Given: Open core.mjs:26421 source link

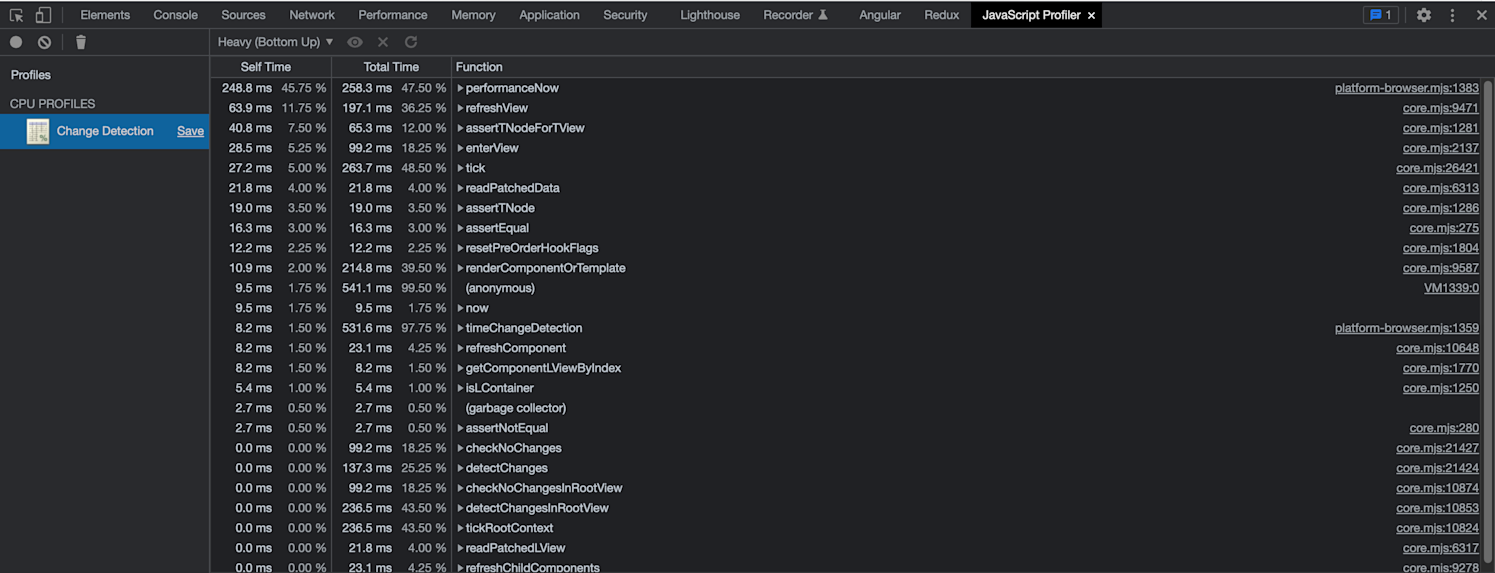Looking at the screenshot, I should point(1437,168).
